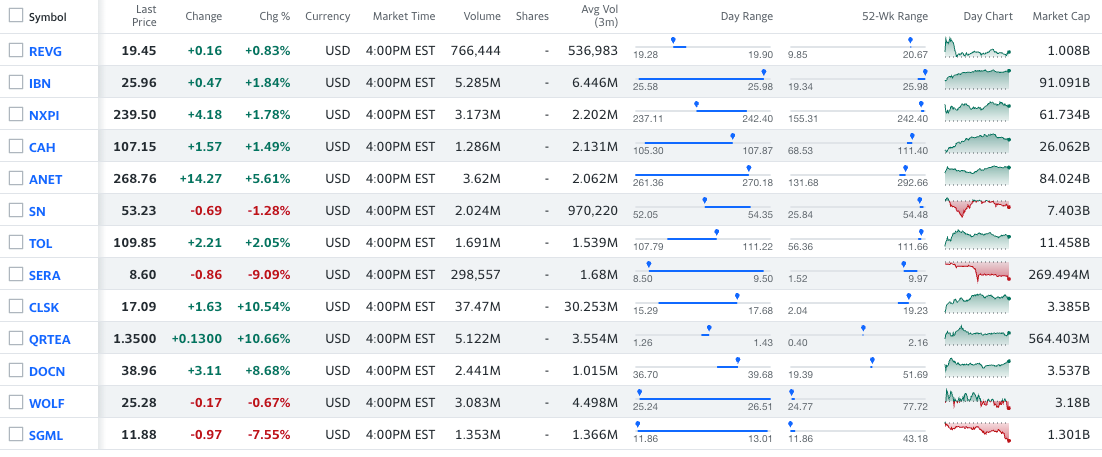This screenshot has height=457, width=1102.
Task: Click the 52-Wk Range column header
Action: click(895, 16)
